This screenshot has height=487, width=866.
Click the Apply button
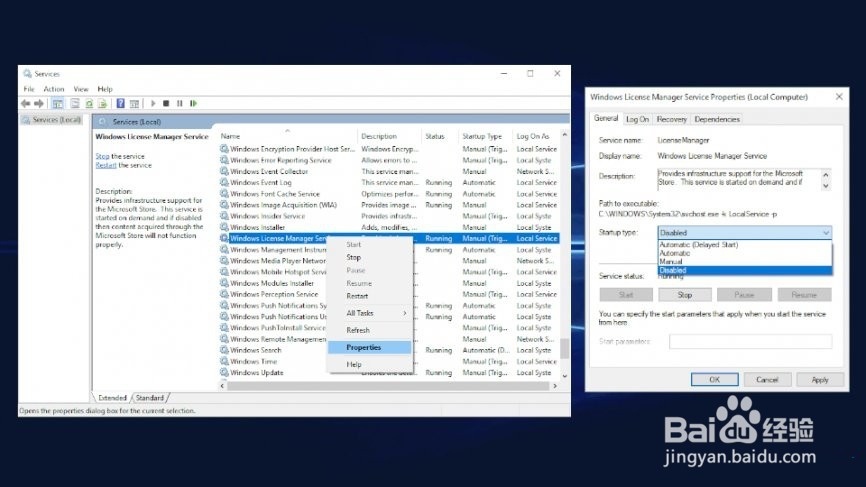click(x=820, y=379)
